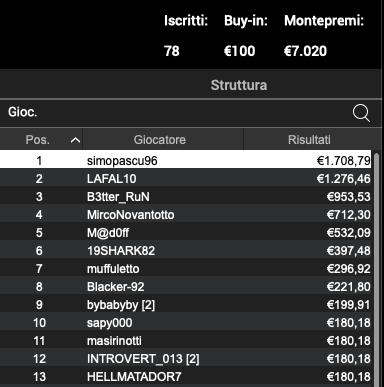Select Blacker-92 in position 8
Screen dimensions: 384x387
[x=186, y=287]
